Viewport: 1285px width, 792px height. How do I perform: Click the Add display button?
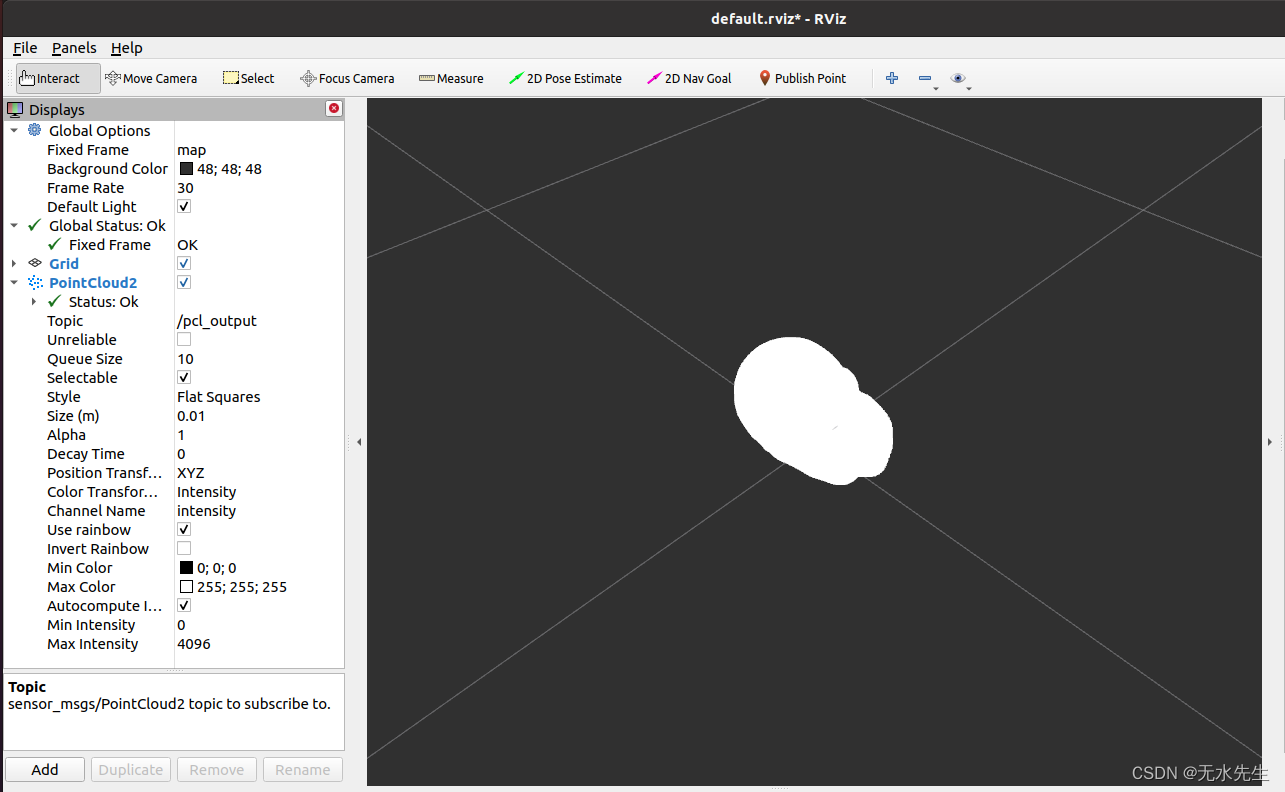(x=45, y=769)
